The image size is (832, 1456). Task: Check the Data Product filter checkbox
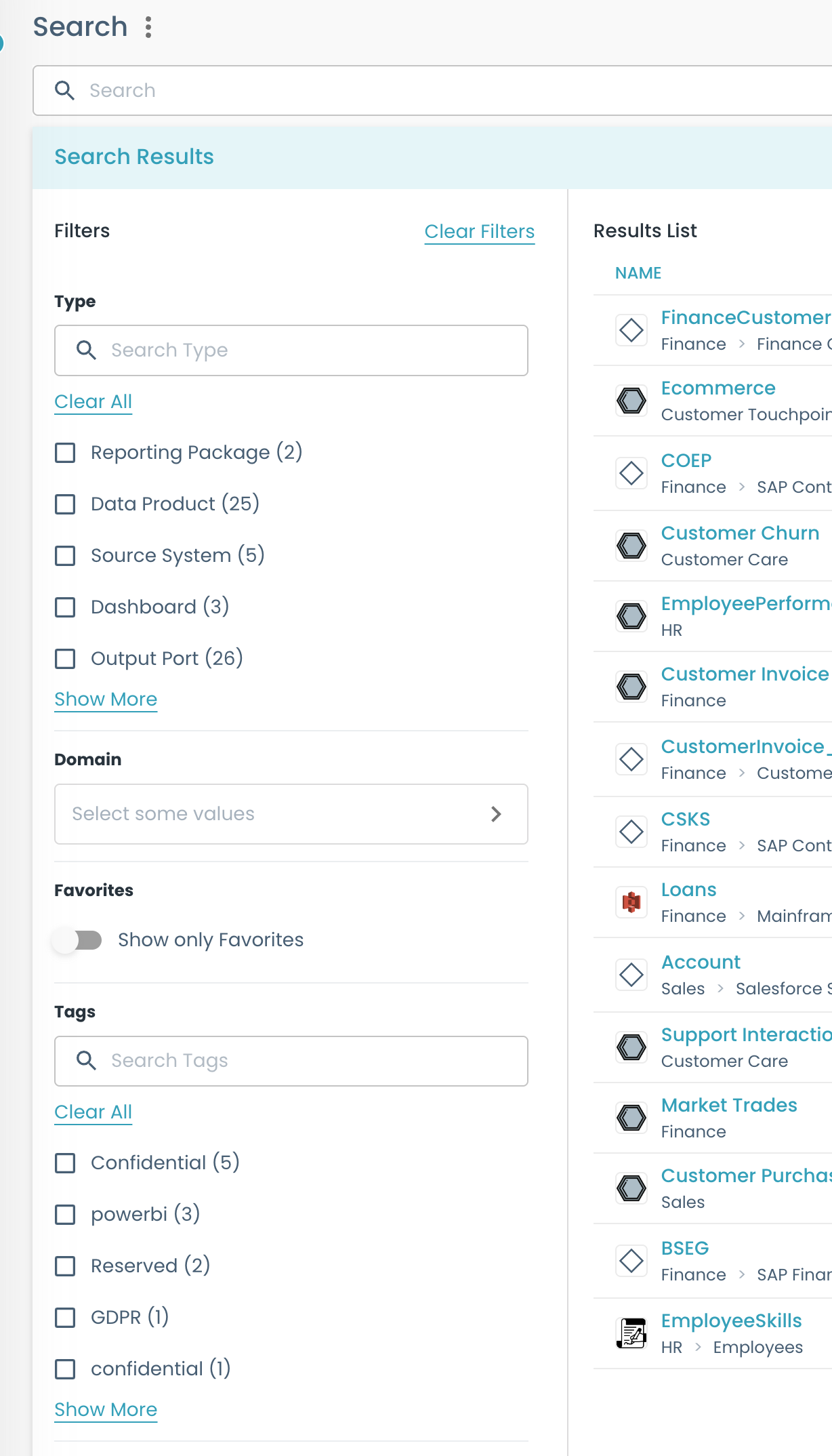[65, 504]
